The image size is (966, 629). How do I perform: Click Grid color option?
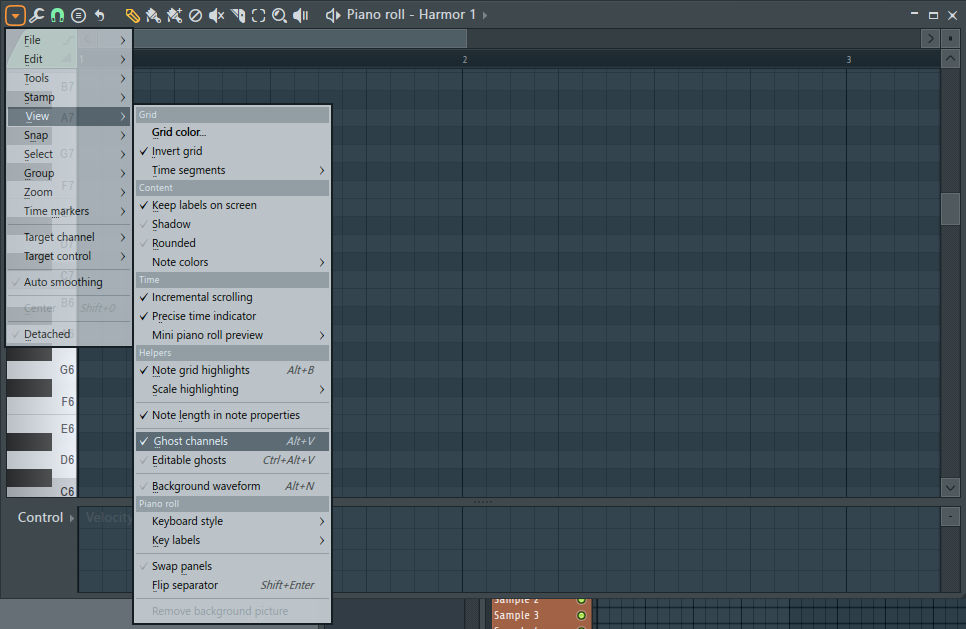pyautogui.click(x=177, y=131)
